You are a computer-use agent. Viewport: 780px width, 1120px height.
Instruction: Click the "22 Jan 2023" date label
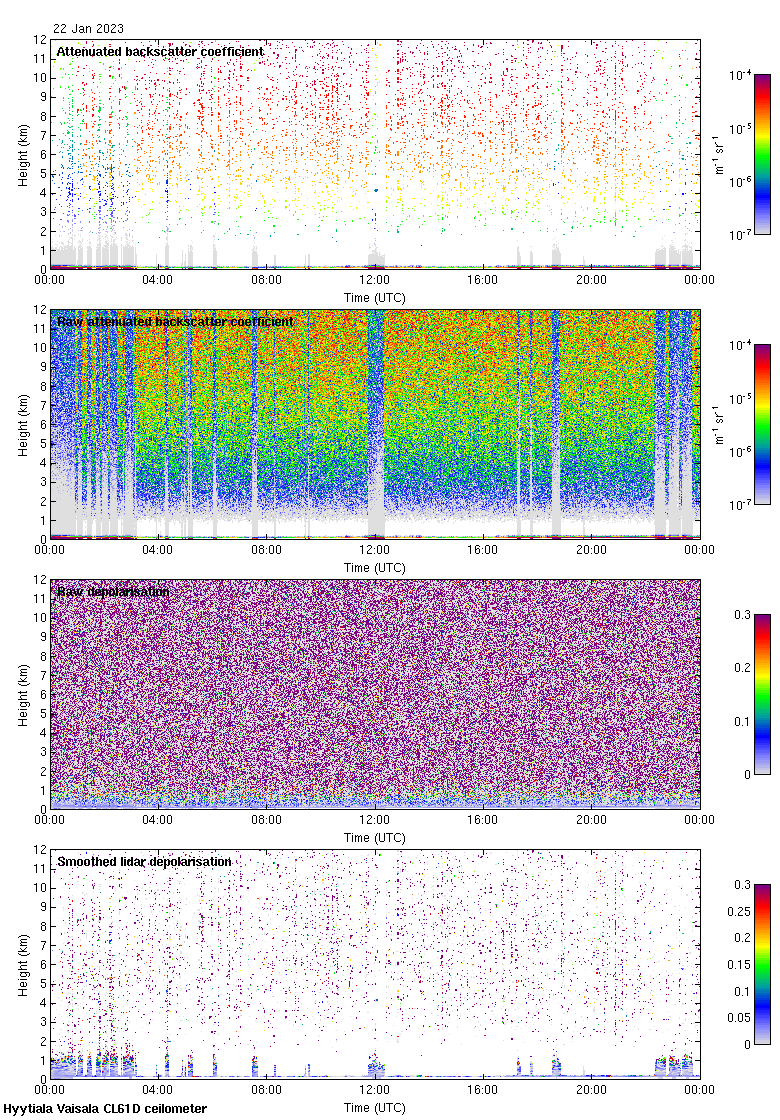[x=88, y=30]
